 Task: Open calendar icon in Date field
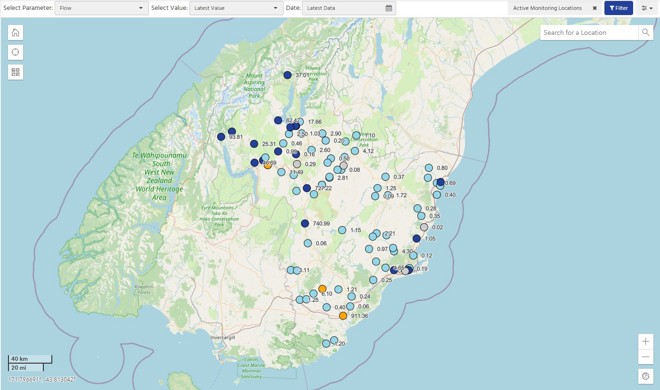click(x=389, y=8)
